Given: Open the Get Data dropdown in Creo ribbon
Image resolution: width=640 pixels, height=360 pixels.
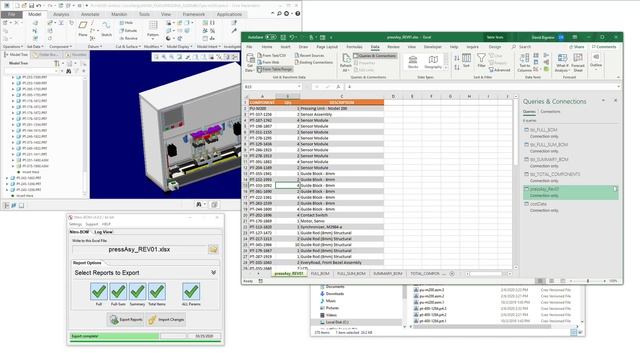Looking at the screenshot, I should pyautogui.click(x=35, y=47).
